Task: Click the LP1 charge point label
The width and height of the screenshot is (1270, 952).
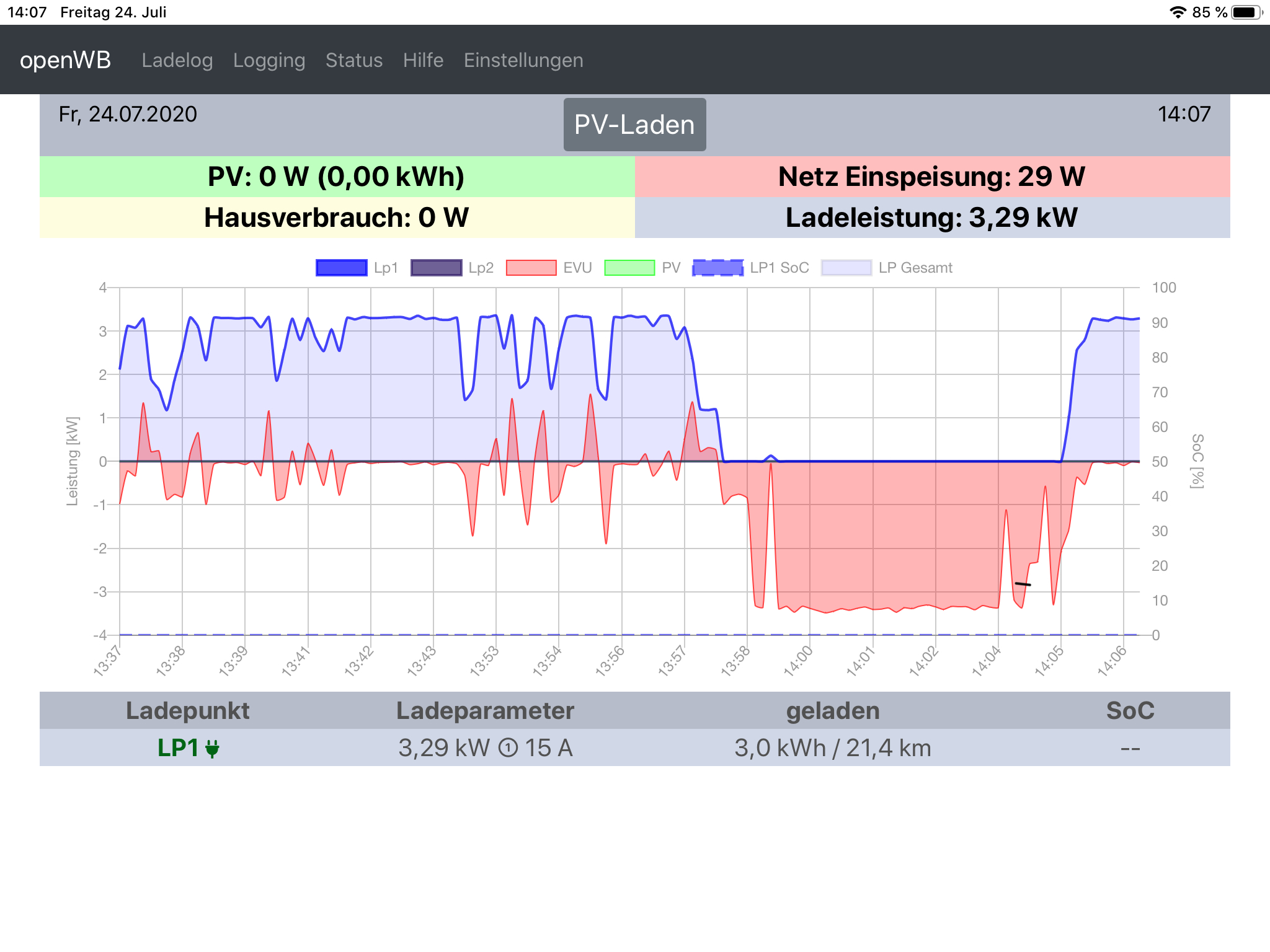Action: pos(177,748)
